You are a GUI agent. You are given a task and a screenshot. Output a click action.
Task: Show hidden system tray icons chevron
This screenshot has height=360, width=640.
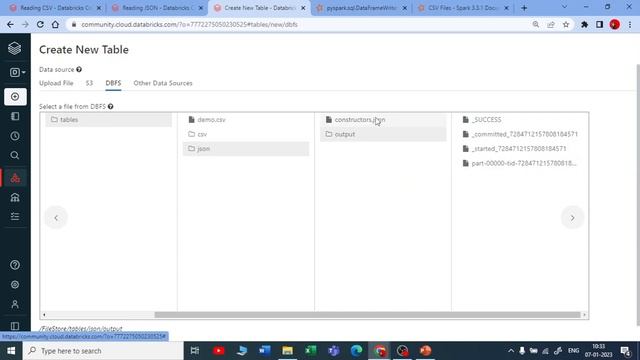pyautogui.click(x=511, y=351)
